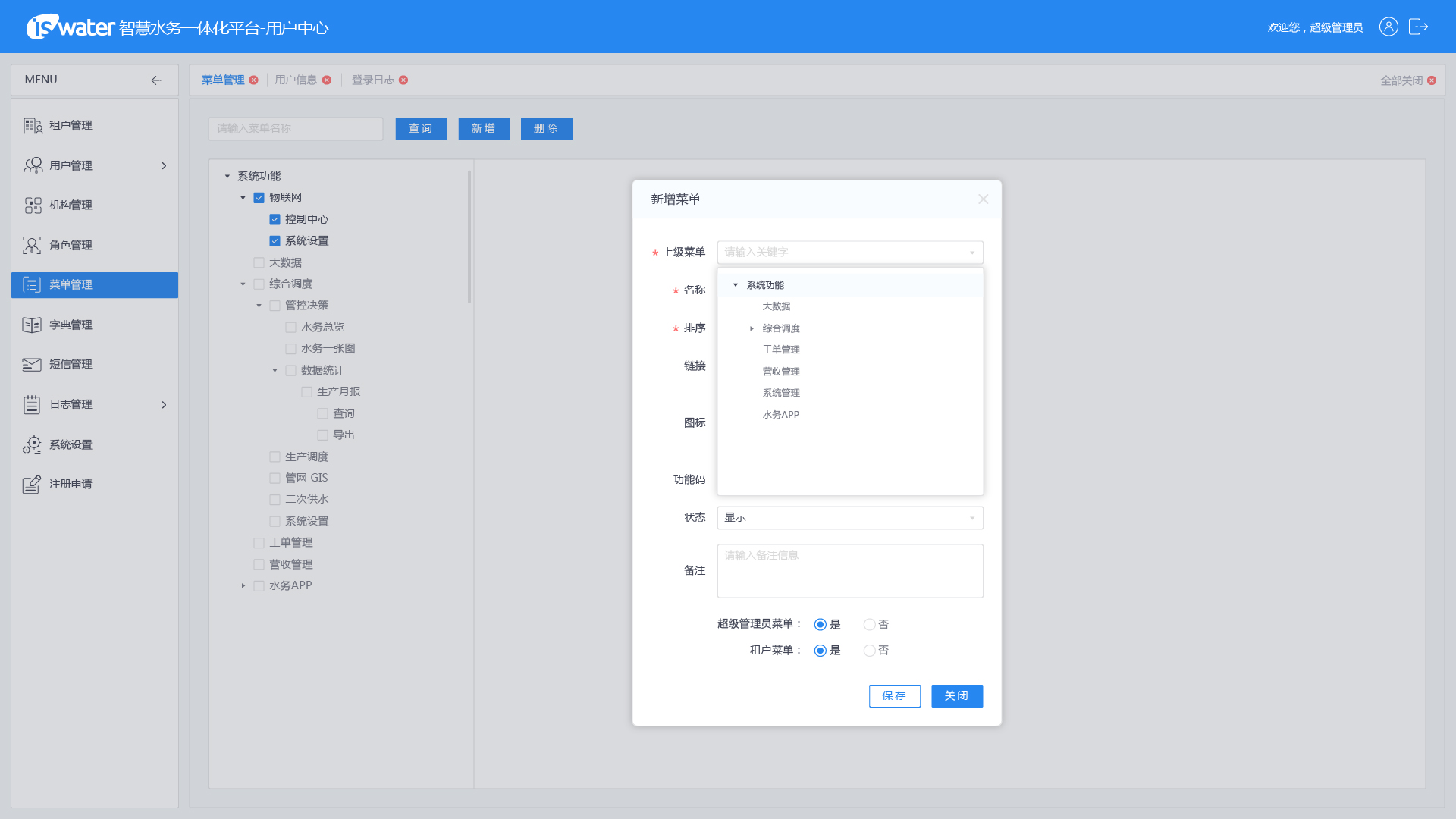The height and width of the screenshot is (819, 1456).
Task: Click the 用户管理 sidebar icon
Action: pos(33,165)
